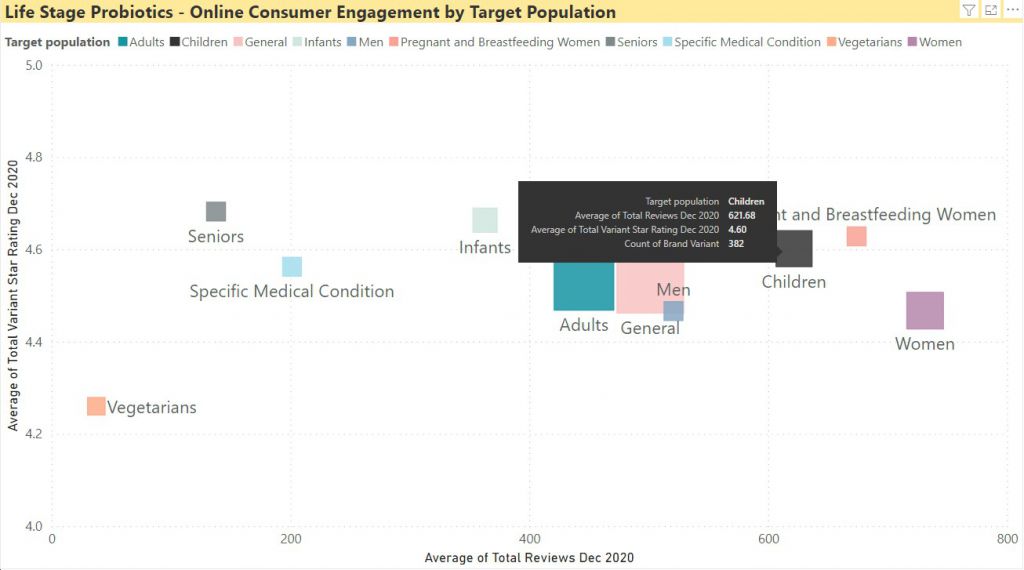This screenshot has height=570, width=1024.
Task: Select the Children legend entry
Action: pyautogui.click(x=199, y=42)
